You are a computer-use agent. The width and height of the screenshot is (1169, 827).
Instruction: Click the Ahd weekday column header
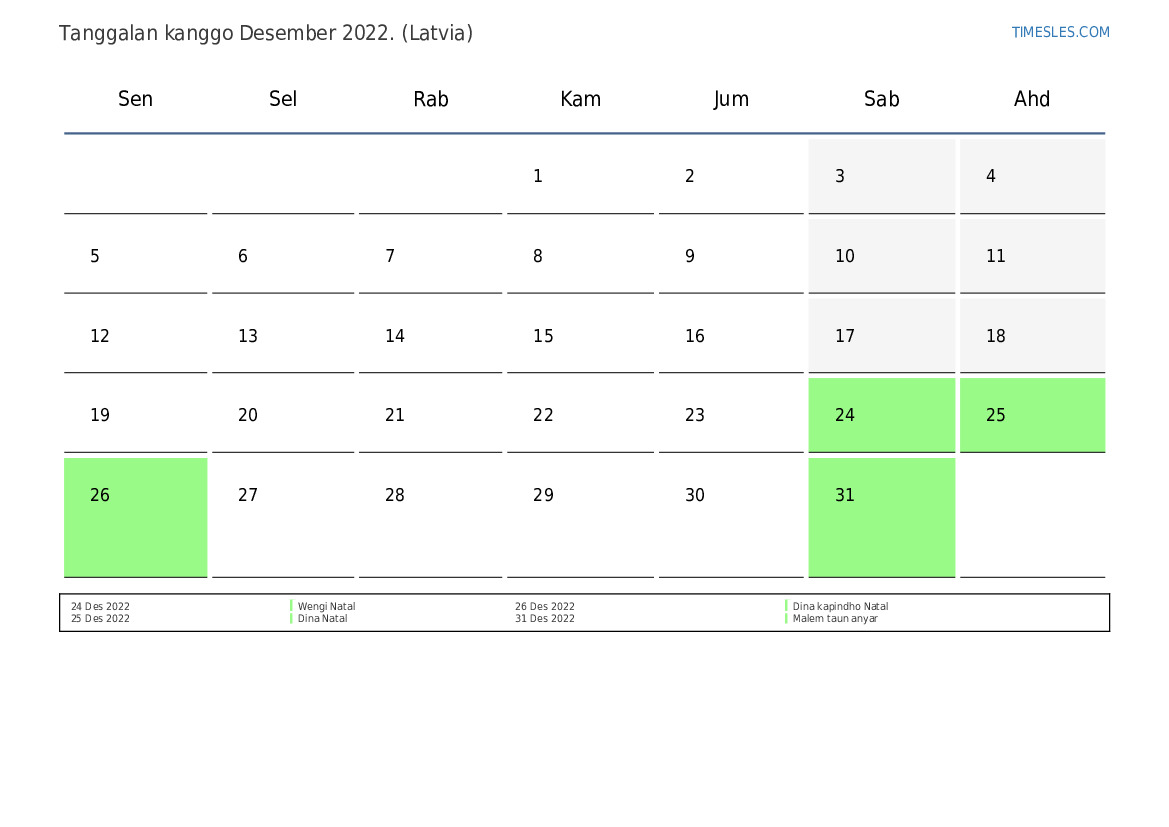tap(1031, 99)
